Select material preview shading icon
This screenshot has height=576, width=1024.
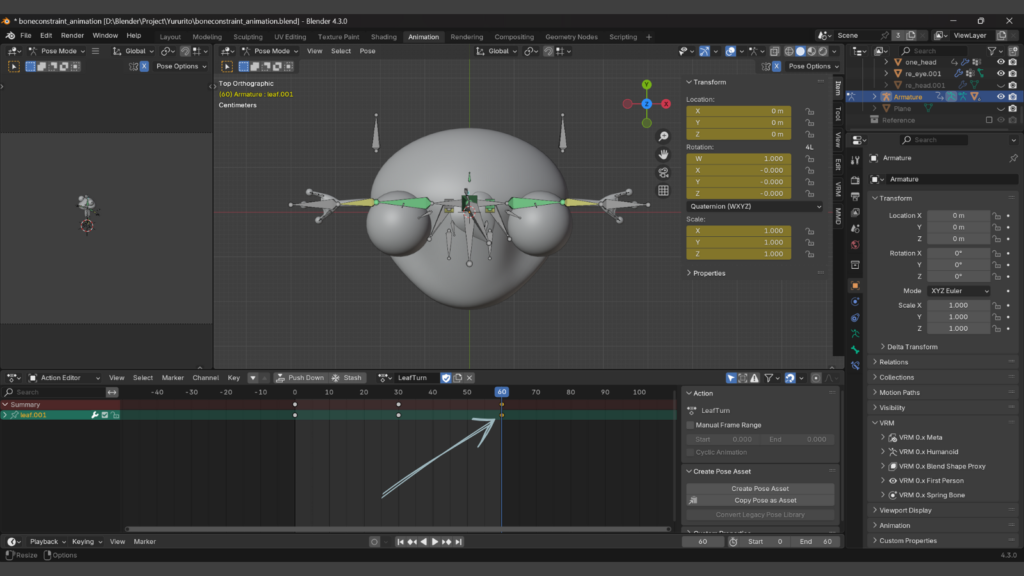point(811,51)
